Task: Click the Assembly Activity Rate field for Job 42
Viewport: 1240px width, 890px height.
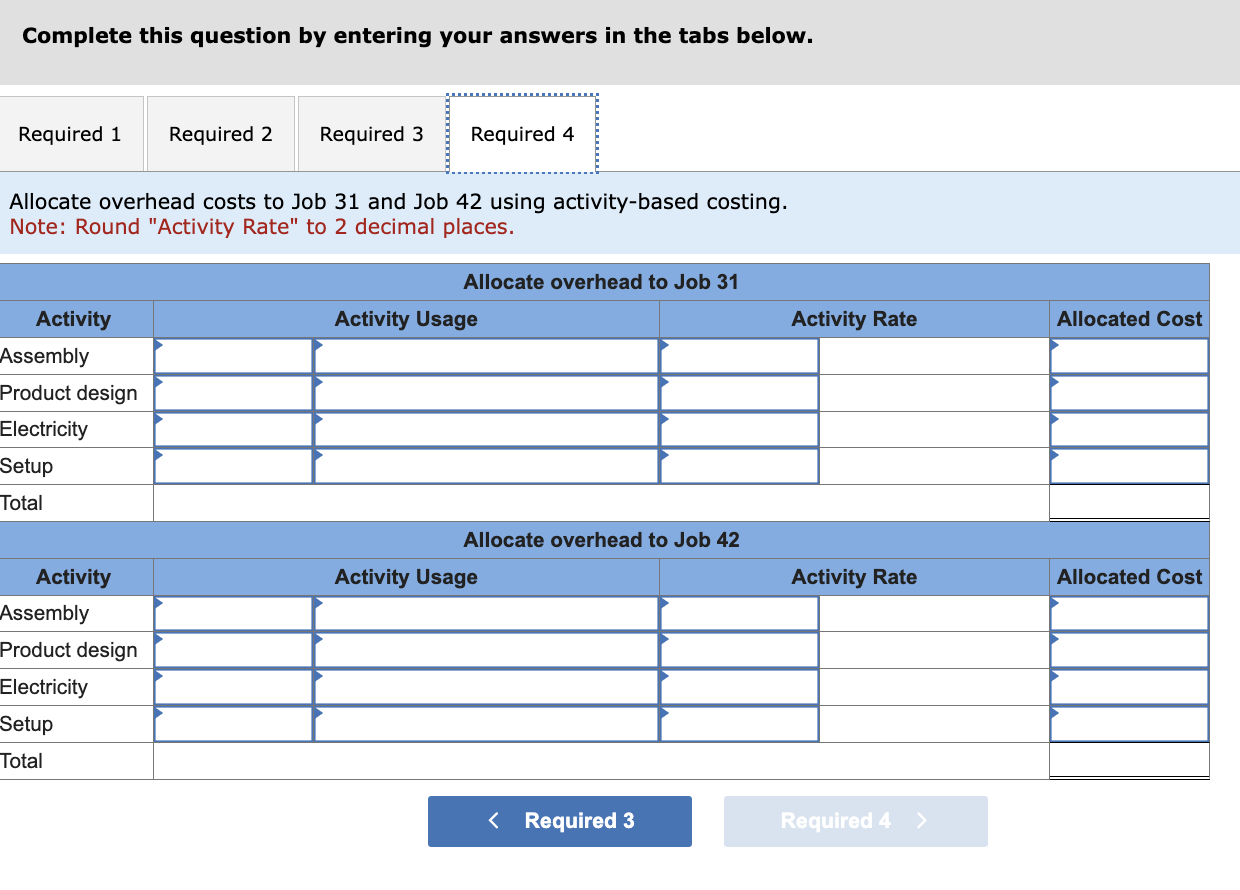Action: tap(738, 613)
